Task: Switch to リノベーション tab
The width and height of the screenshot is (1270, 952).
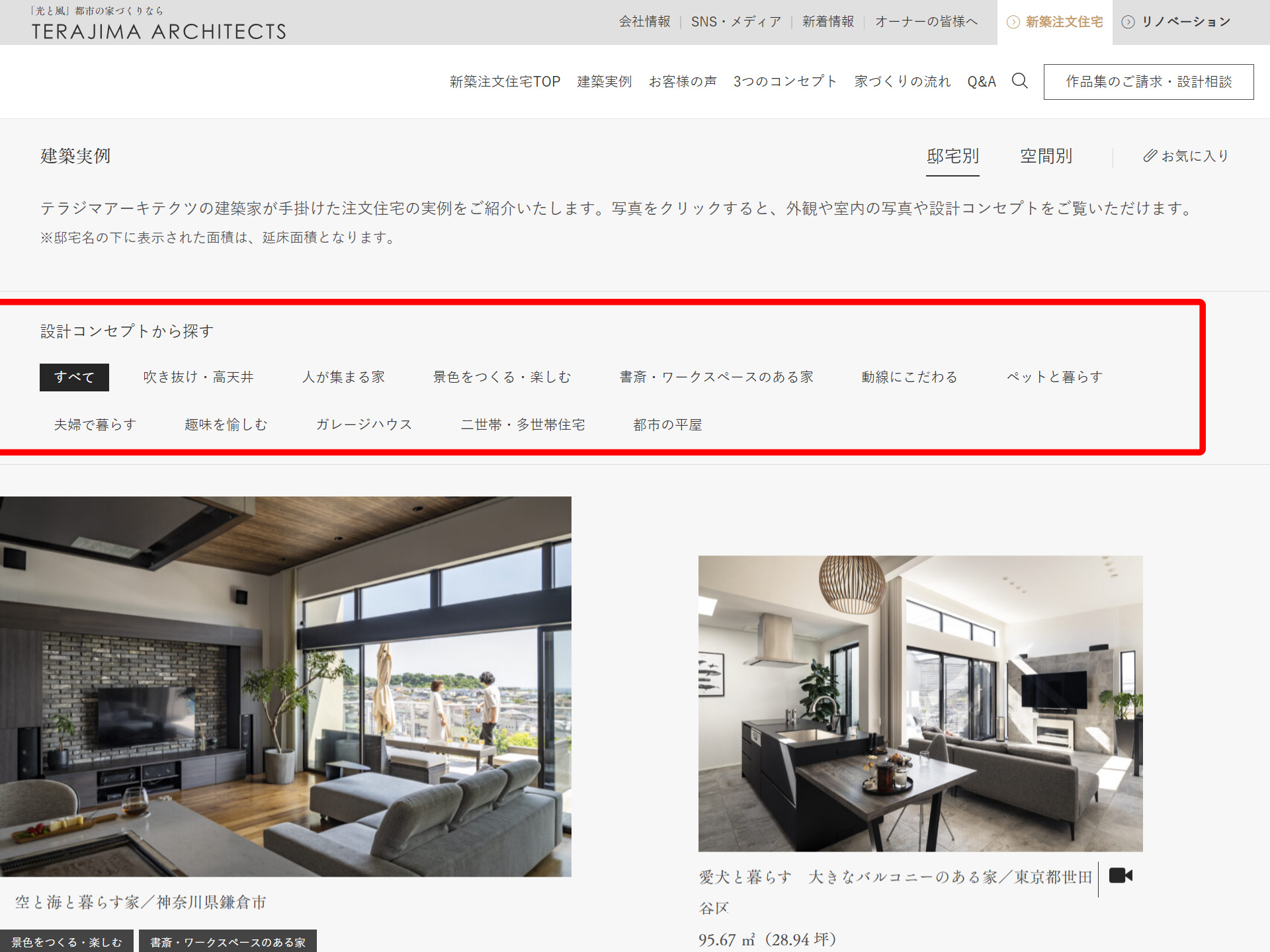Action: point(1176,22)
